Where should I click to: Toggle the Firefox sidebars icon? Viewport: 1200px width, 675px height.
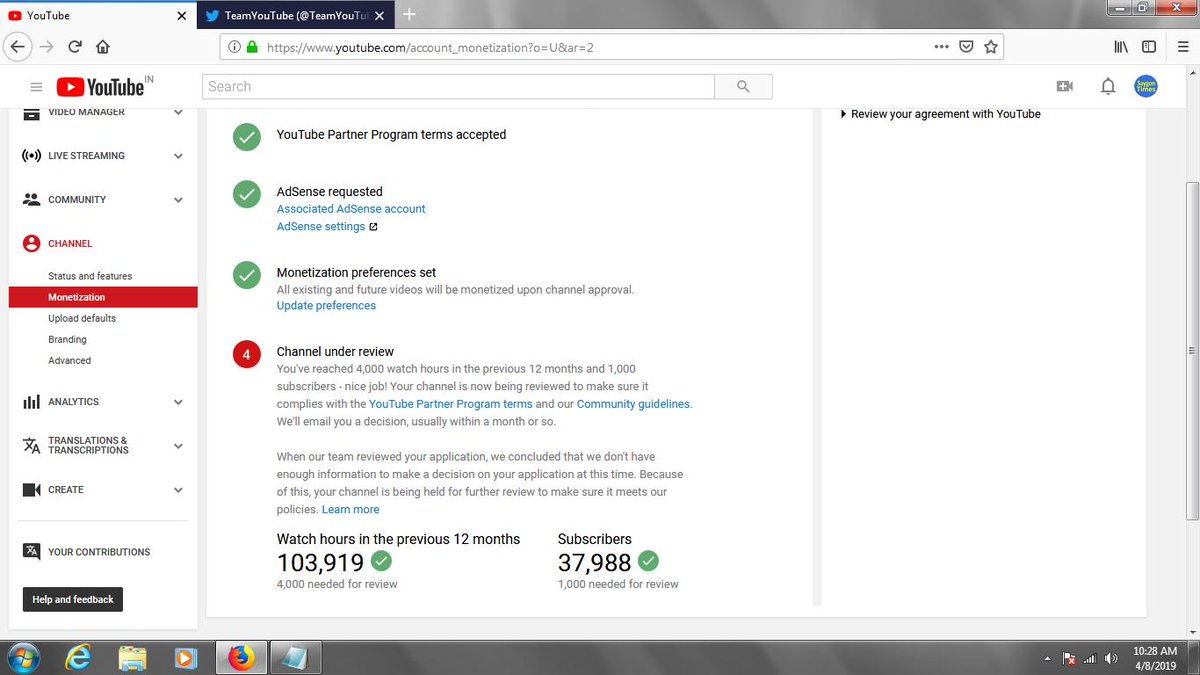pos(1149,46)
